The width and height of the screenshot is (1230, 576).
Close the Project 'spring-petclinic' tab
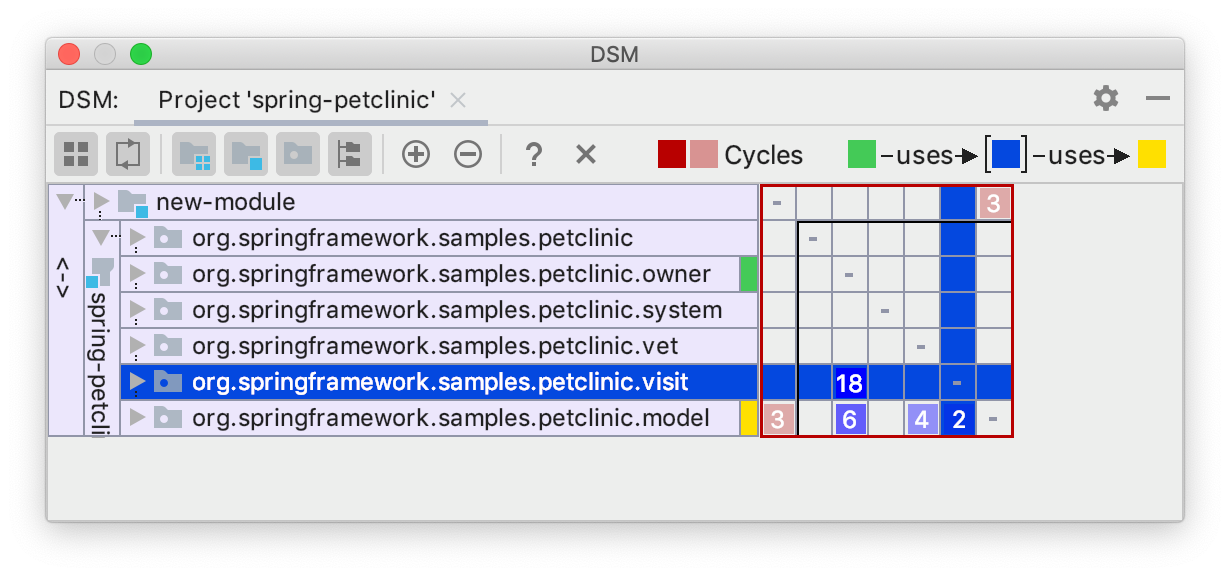[458, 100]
